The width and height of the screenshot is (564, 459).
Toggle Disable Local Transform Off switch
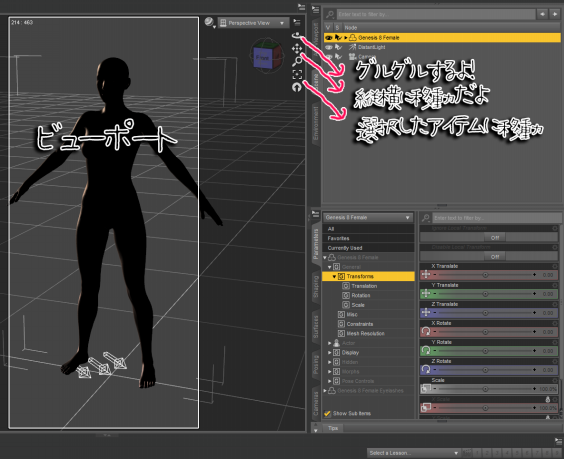[495, 256]
